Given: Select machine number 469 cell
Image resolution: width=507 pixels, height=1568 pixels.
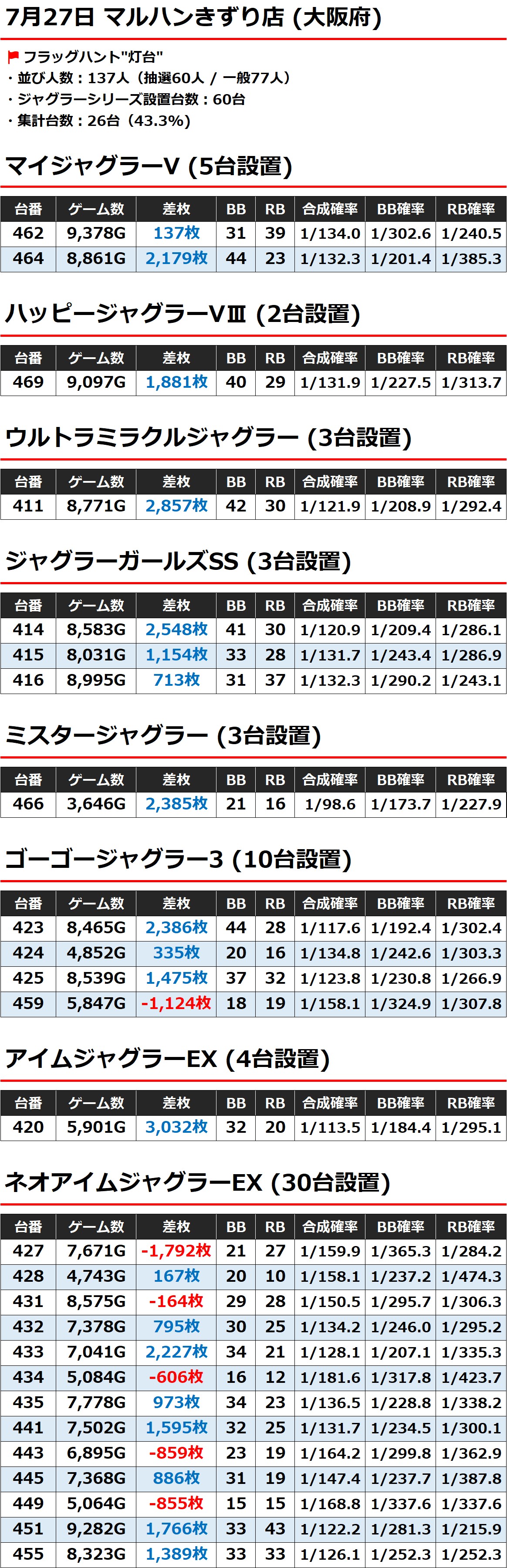Looking at the screenshot, I should pos(28,382).
